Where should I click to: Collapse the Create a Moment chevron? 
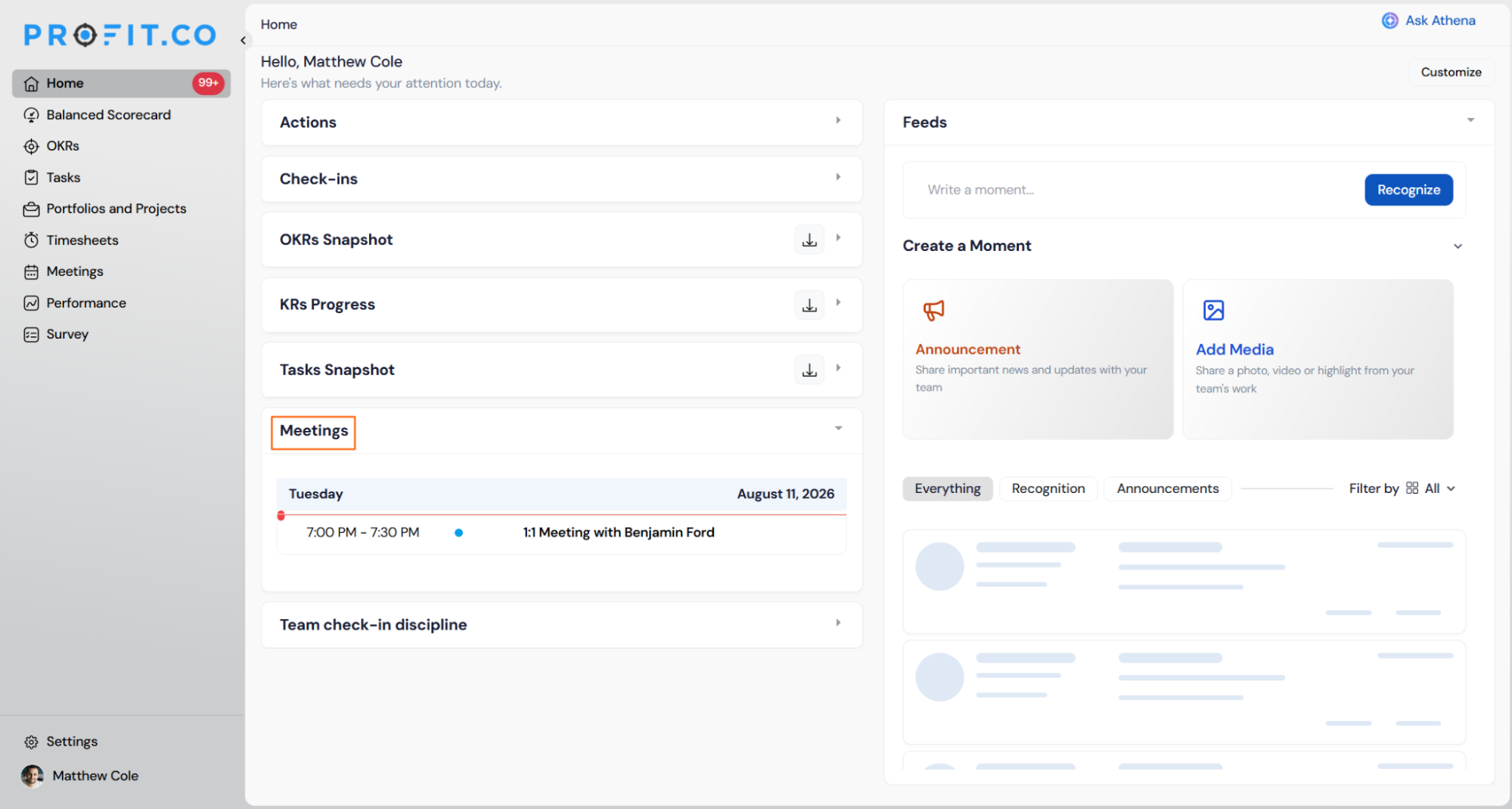coord(1458,246)
